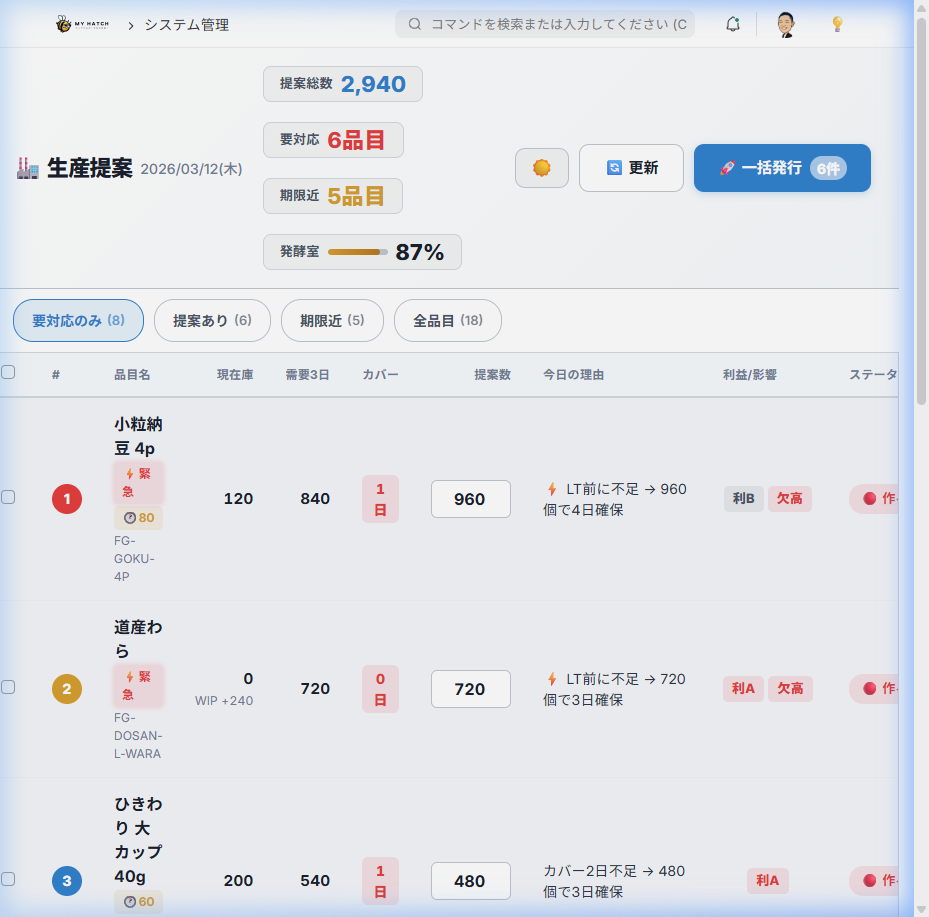Screen dimensions: 929x917
Task: Click the rank 3 blue badge
Action: pyautogui.click(x=67, y=881)
